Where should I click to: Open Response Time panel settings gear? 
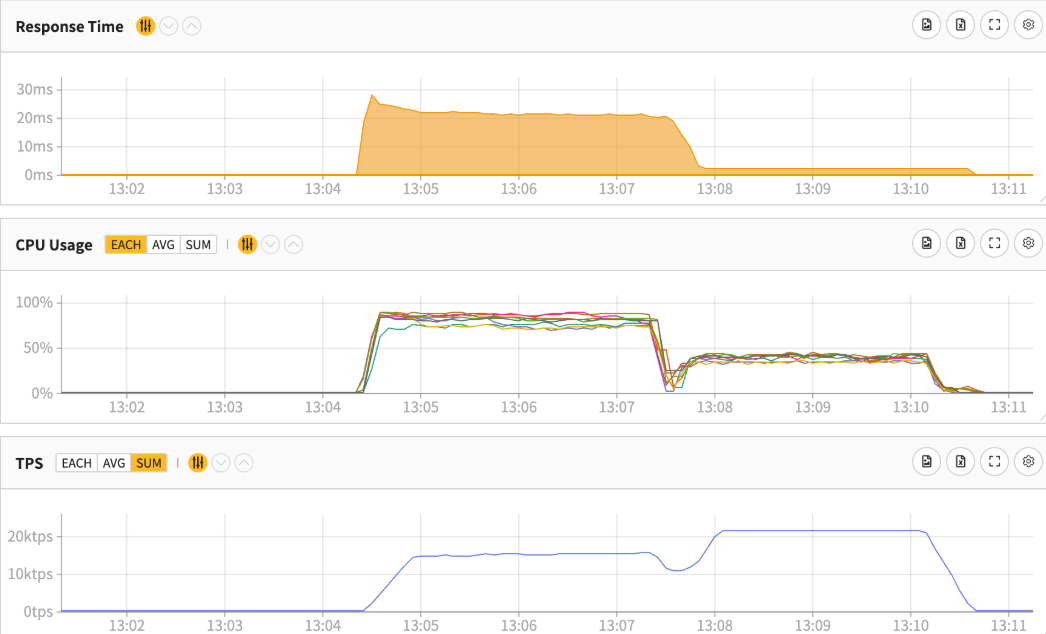1028,26
